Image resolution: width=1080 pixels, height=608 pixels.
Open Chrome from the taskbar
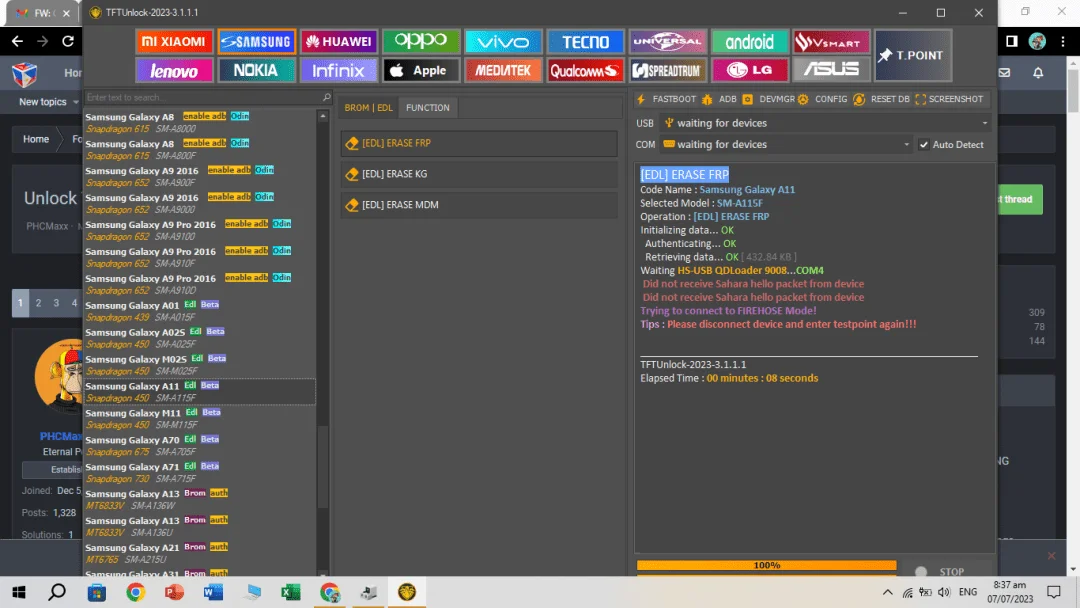pyautogui.click(x=136, y=592)
